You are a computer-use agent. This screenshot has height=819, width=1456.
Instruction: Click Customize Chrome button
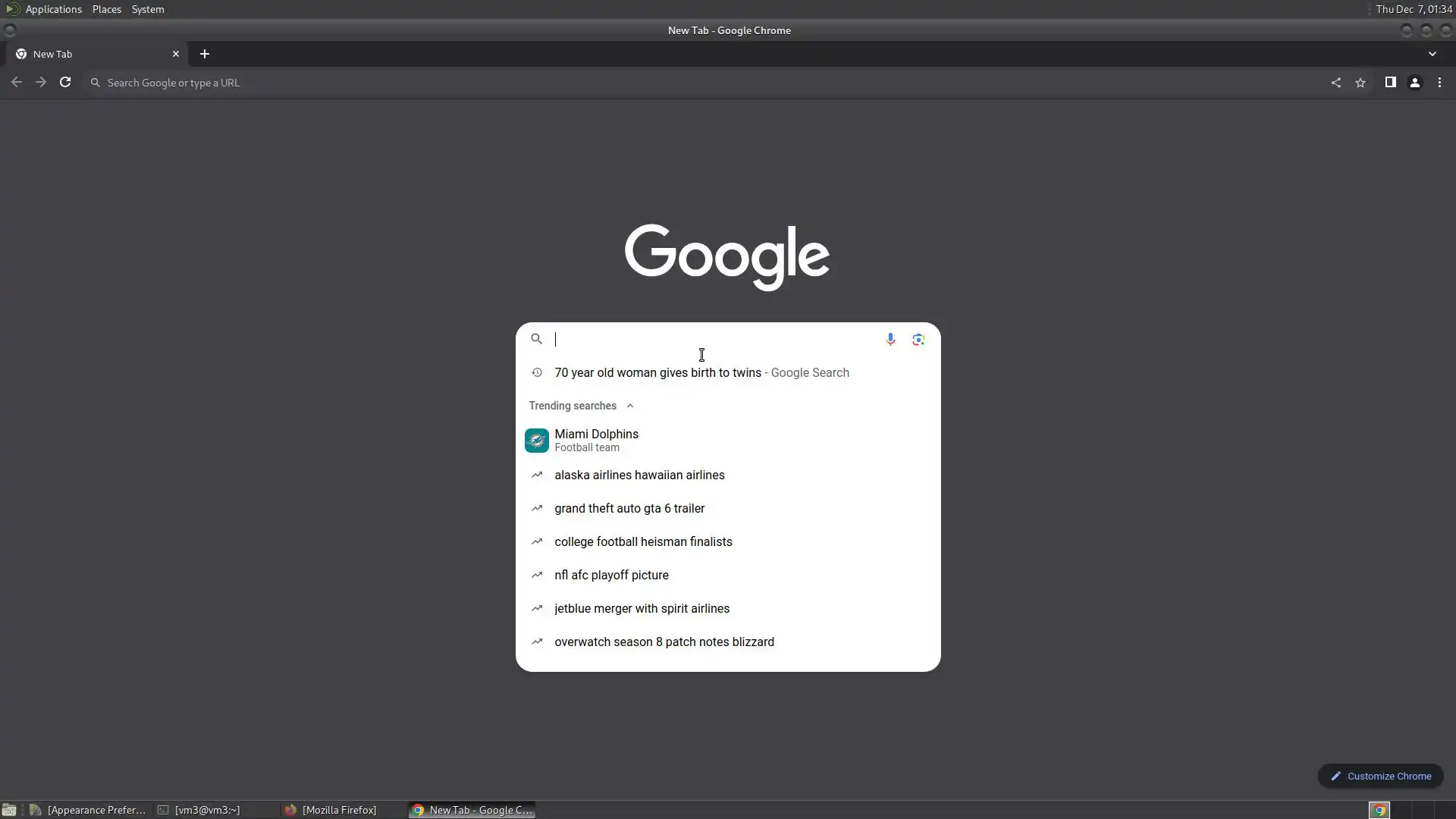point(1380,776)
